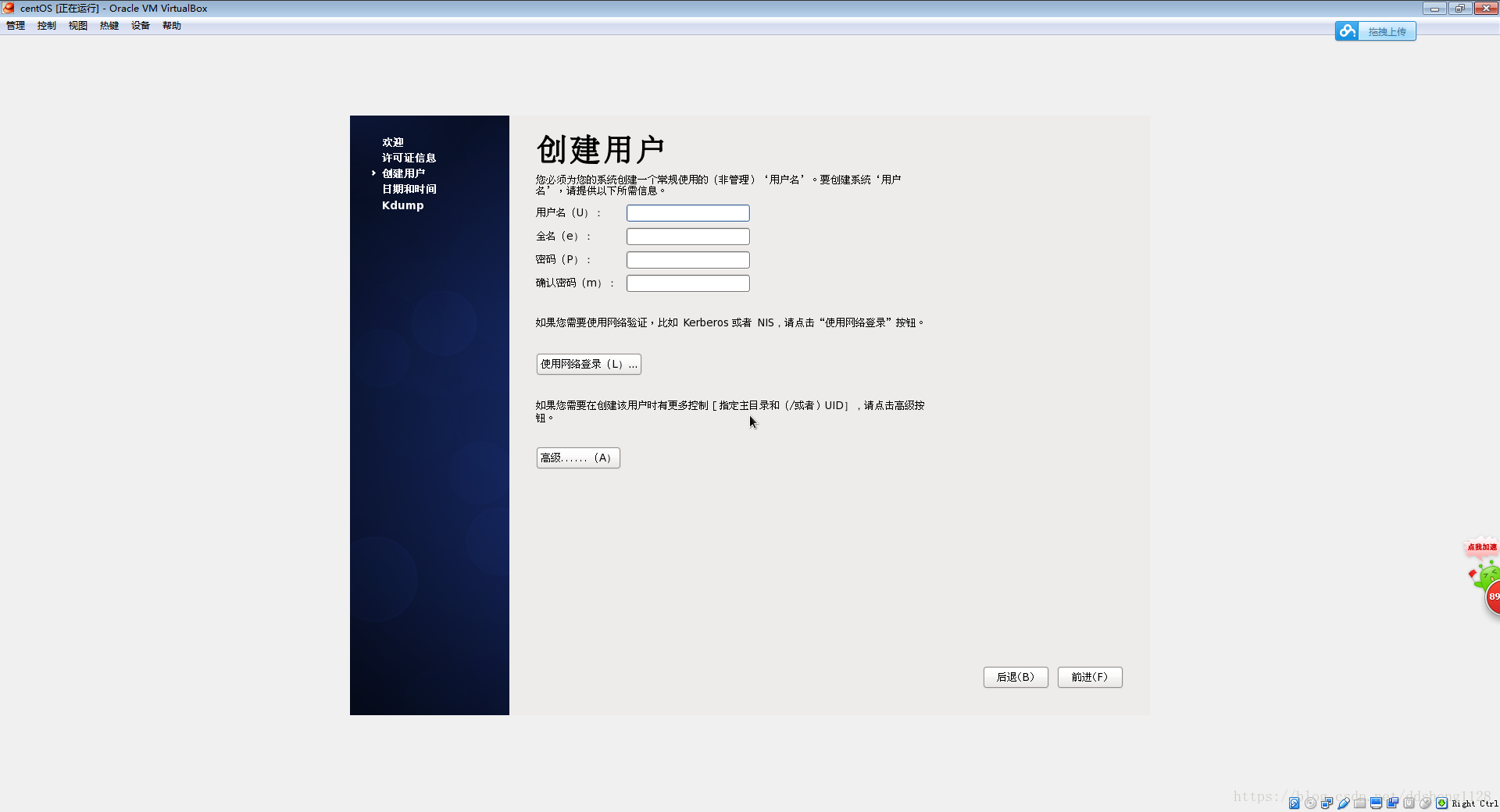Select 创建用户 in the setup sidebar
1500x812 pixels.
click(x=404, y=173)
